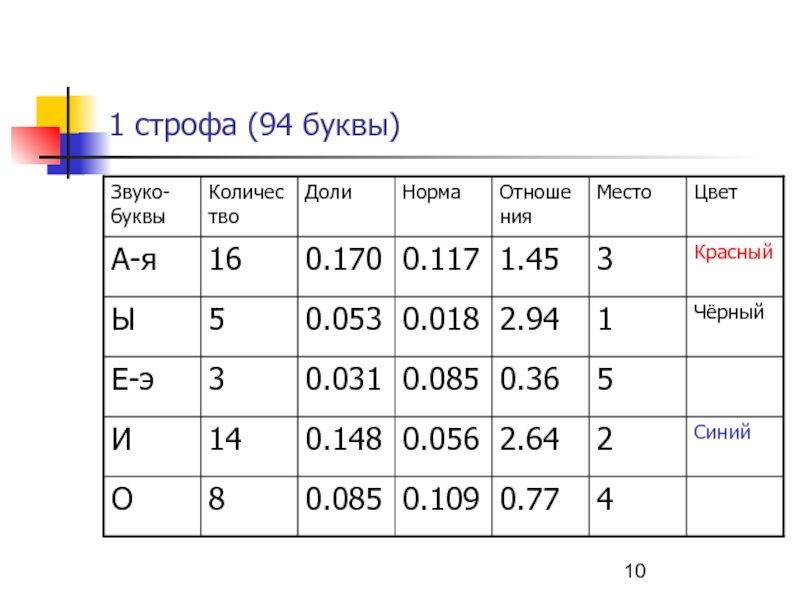Select the 'А-я' row label cell
Viewport: 800px width, 600px height.
coord(140,262)
